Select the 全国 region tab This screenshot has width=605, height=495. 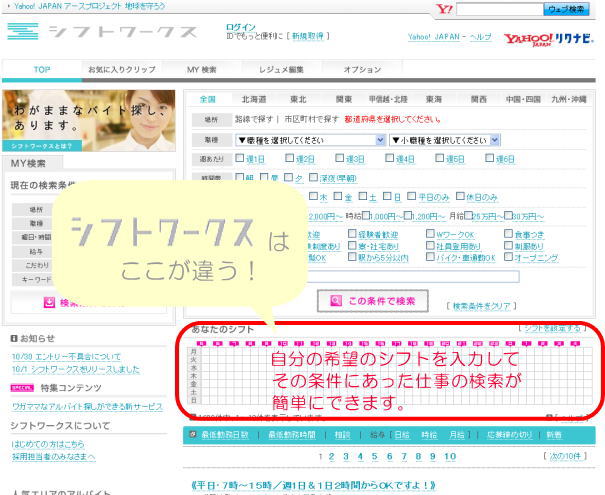coord(208,100)
